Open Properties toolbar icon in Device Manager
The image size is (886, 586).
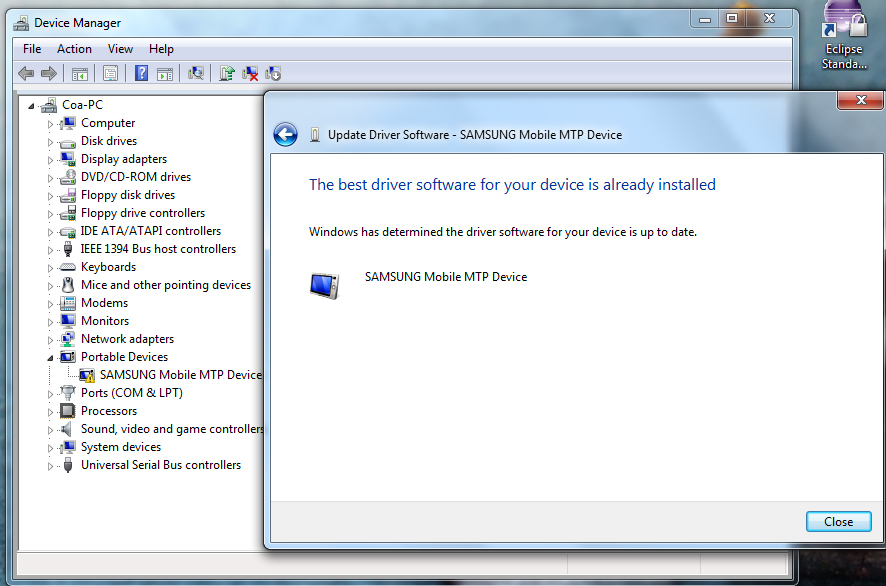pos(111,73)
